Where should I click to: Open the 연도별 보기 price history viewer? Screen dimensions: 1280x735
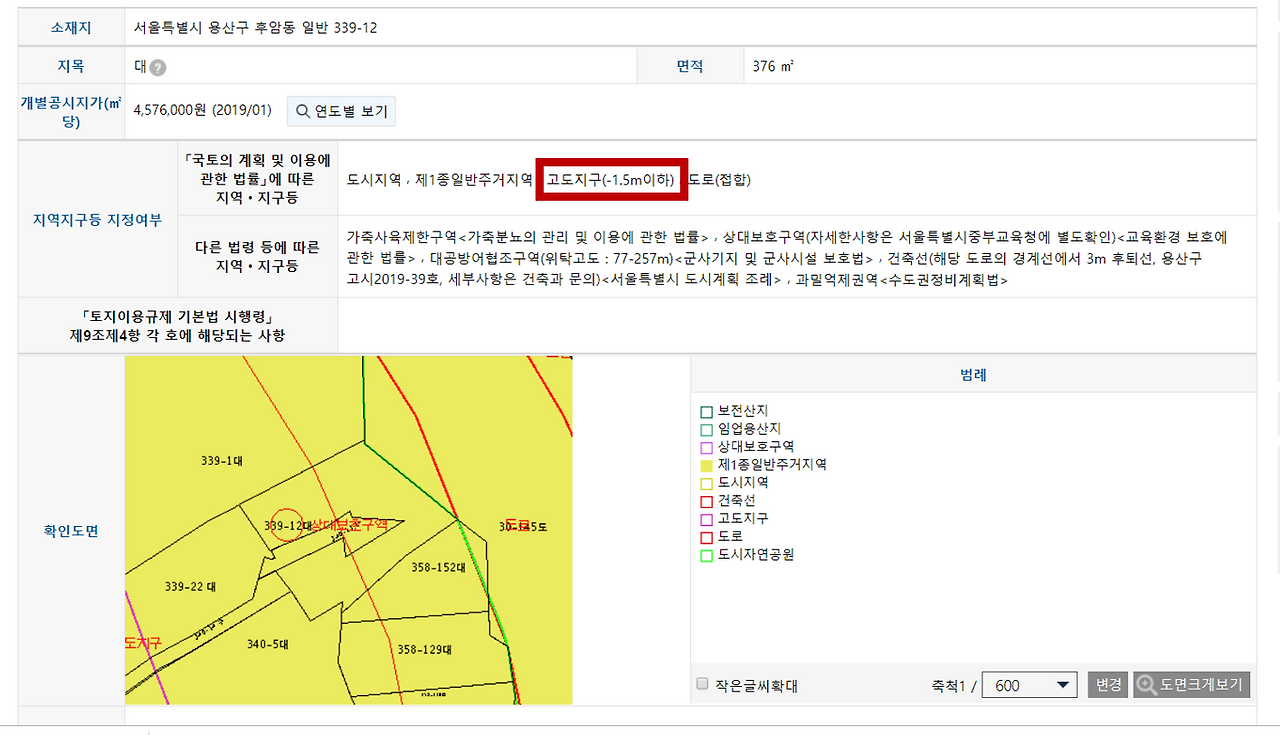coord(339,110)
